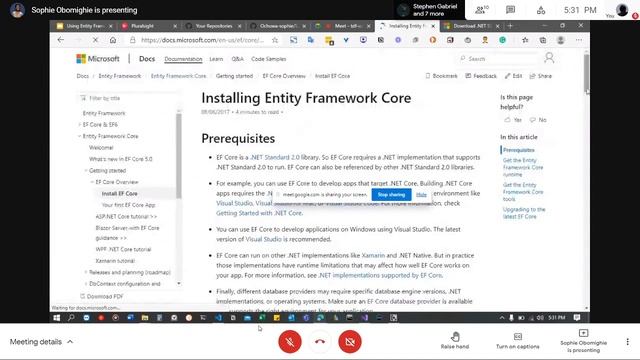Go to browser home page
Screen dimensions: 640x360
click(113, 40)
